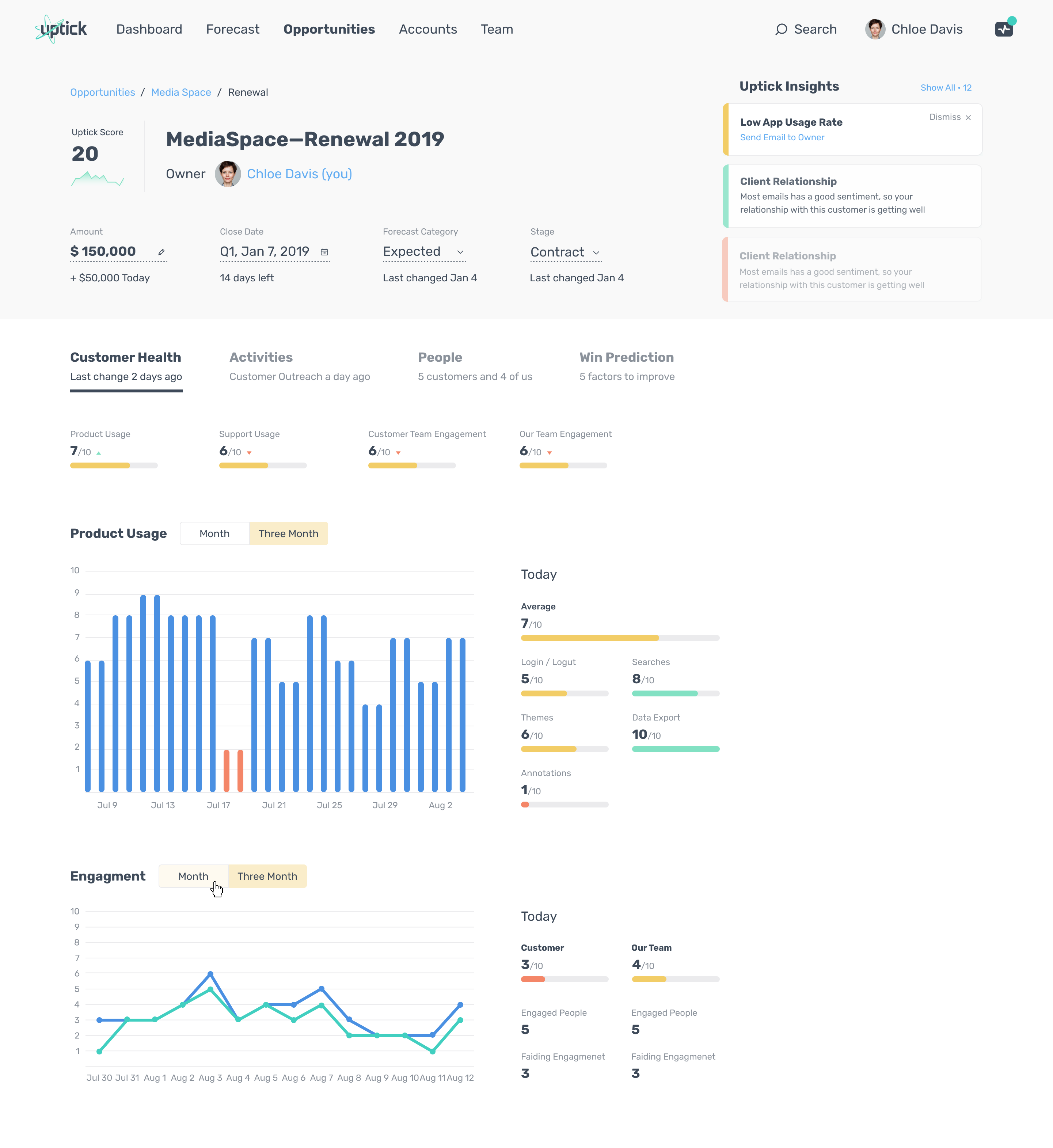Click the X icon next to Dismiss
Screen dimensions: 1053x1148
coord(968,117)
